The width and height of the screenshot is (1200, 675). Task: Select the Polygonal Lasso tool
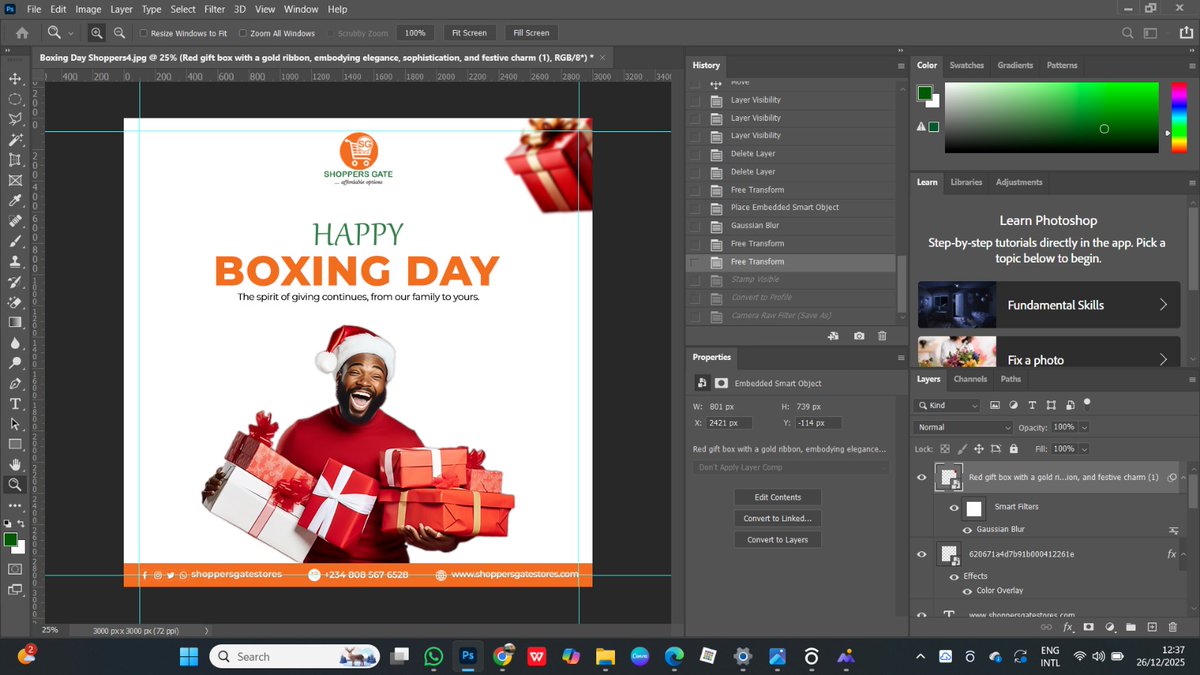point(15,119)
